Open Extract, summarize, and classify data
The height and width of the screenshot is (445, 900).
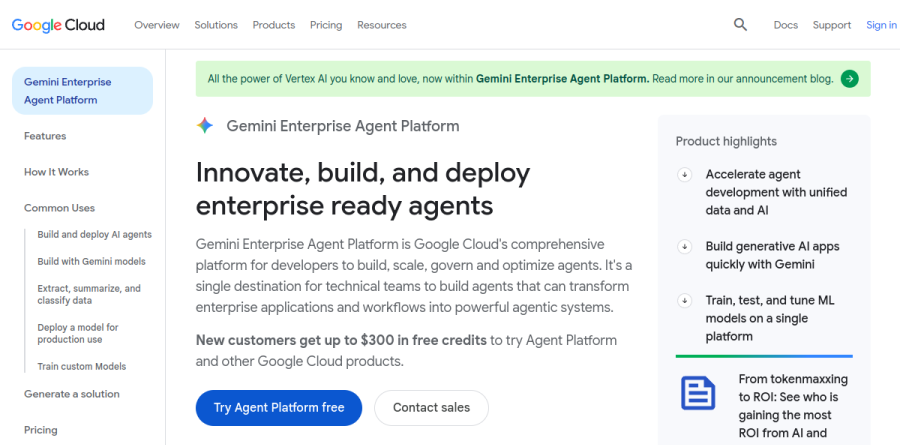pyautogui.click(x=89, y=295)
